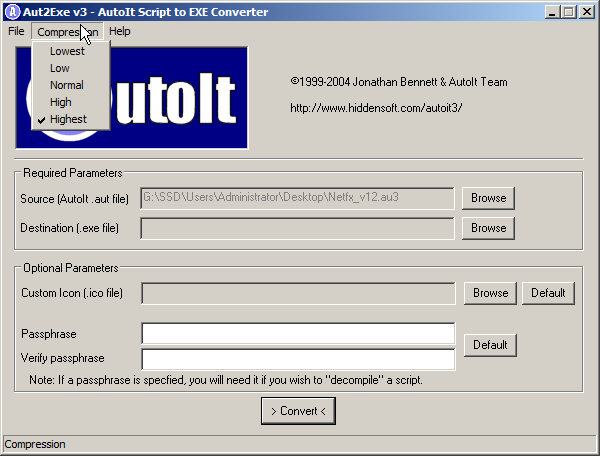Focus the Verify passphrase field
Image resolution: width=600 pixels, height=456 pixels.
point(298,359)
